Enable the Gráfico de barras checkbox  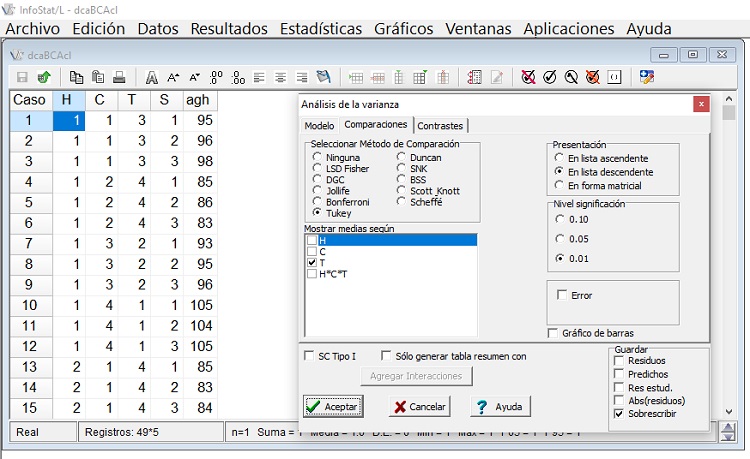(x=553, y=333)
